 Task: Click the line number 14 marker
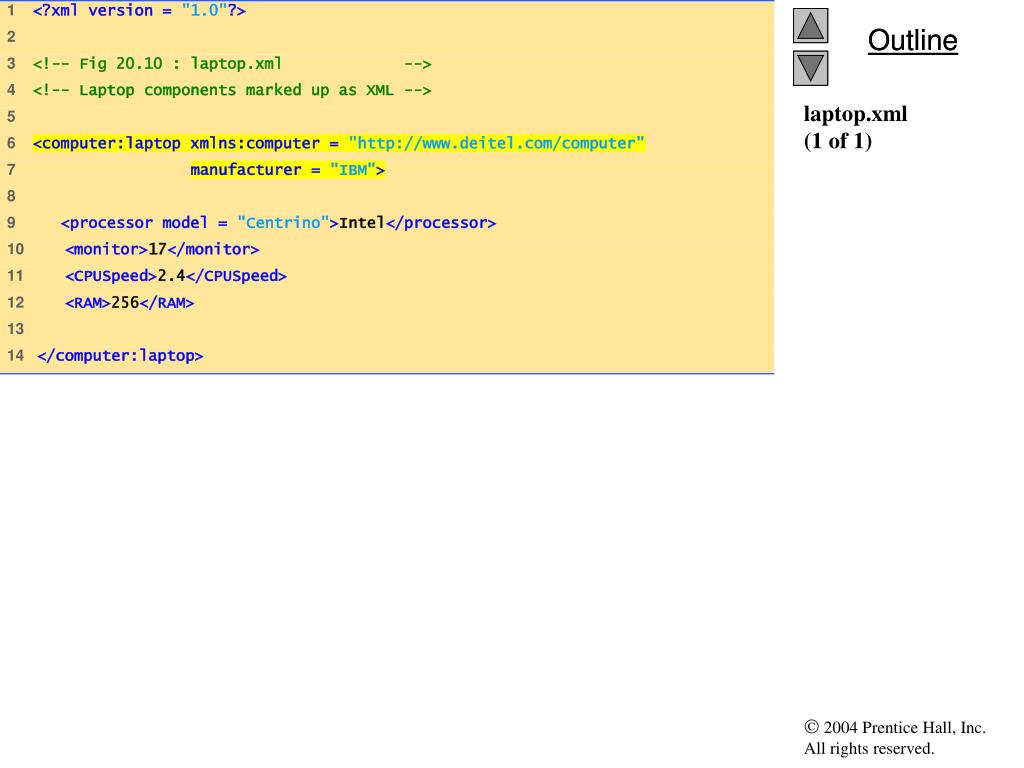[x=15, y=356]
